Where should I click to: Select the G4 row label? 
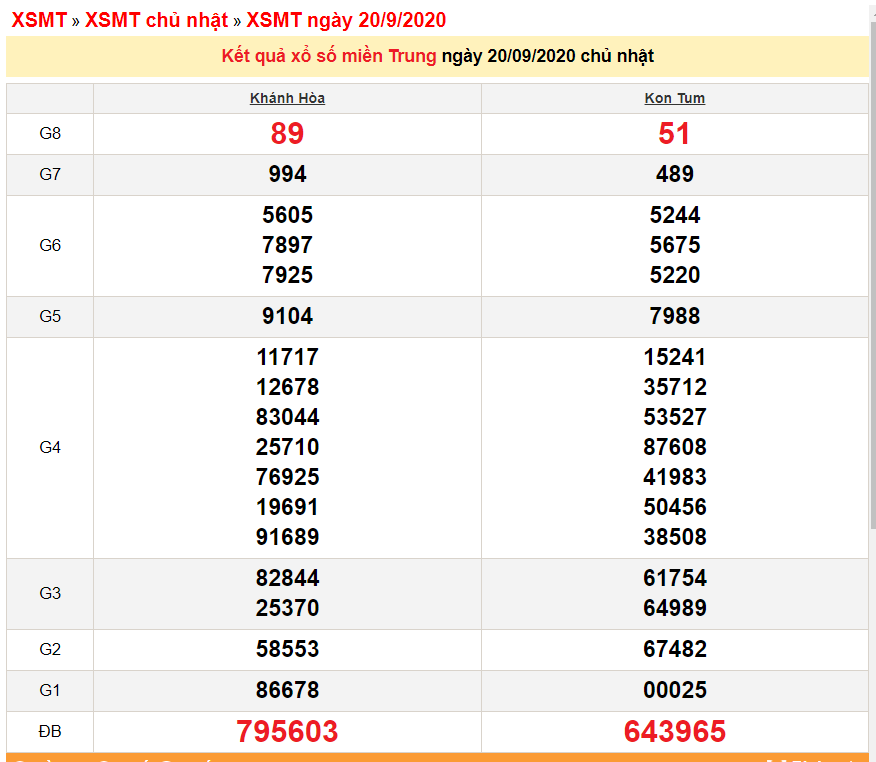49,447
